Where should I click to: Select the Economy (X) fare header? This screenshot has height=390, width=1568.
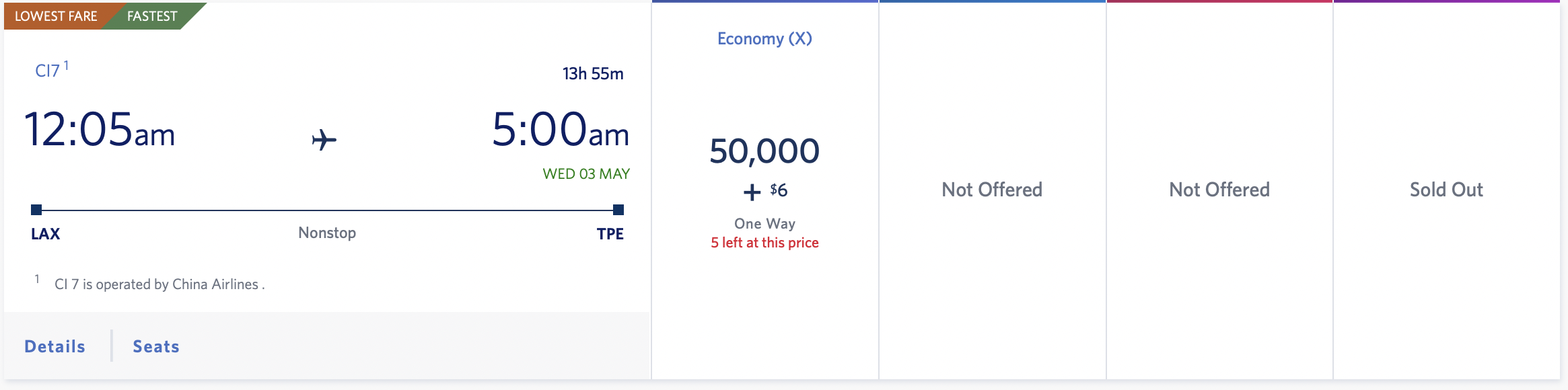point(764,38)
